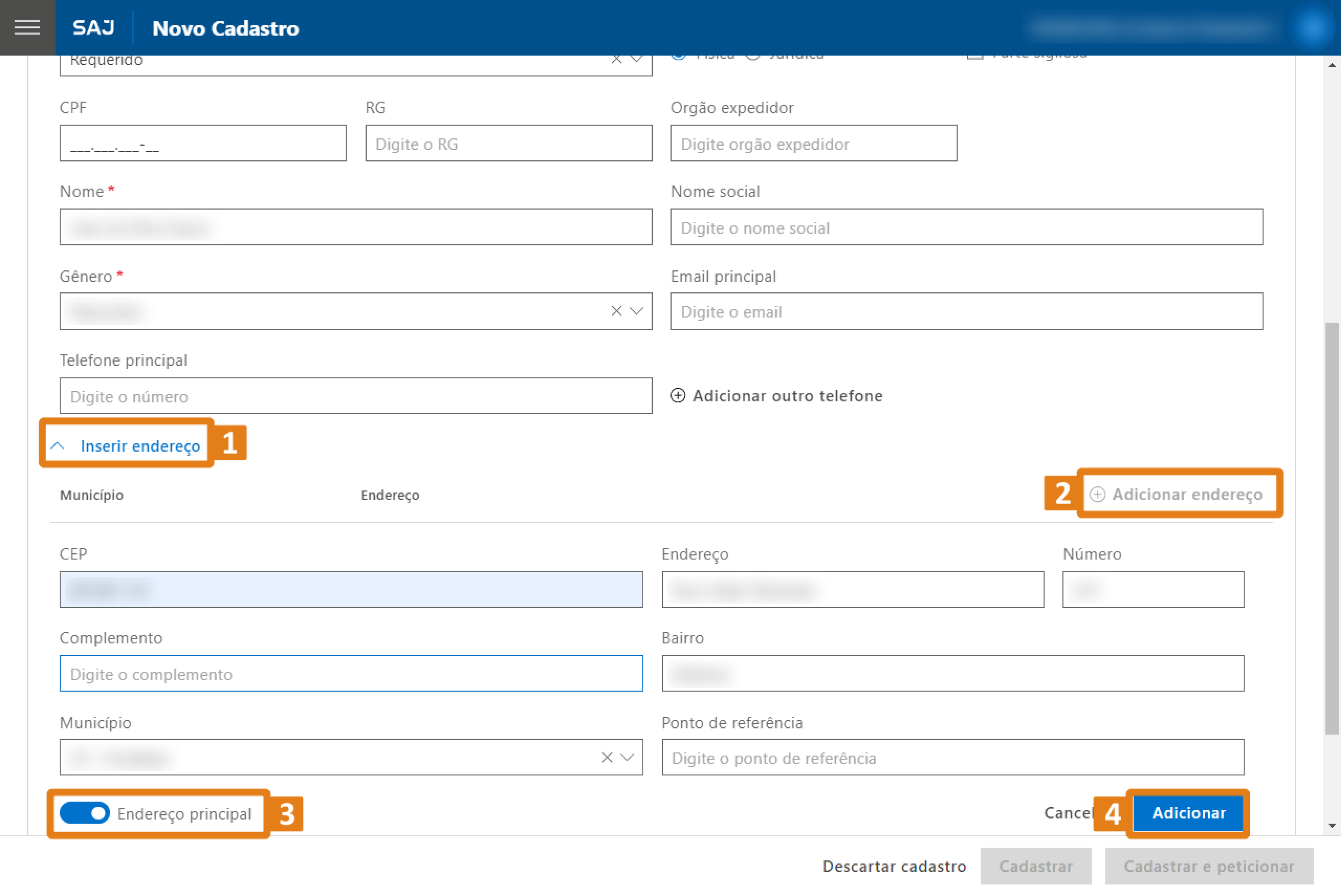
Task: Open the hamburger menu icon
Action: (27, 28)
